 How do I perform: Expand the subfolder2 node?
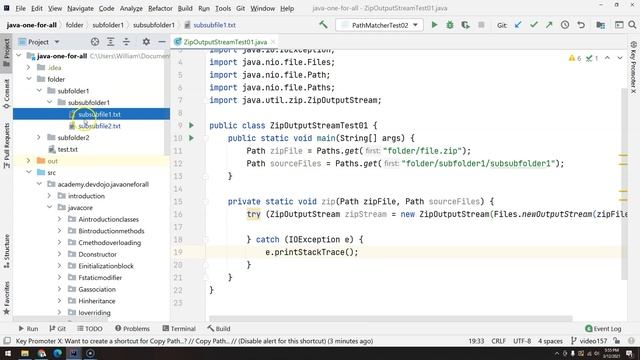pyautogui.click(x=39, y=138)
